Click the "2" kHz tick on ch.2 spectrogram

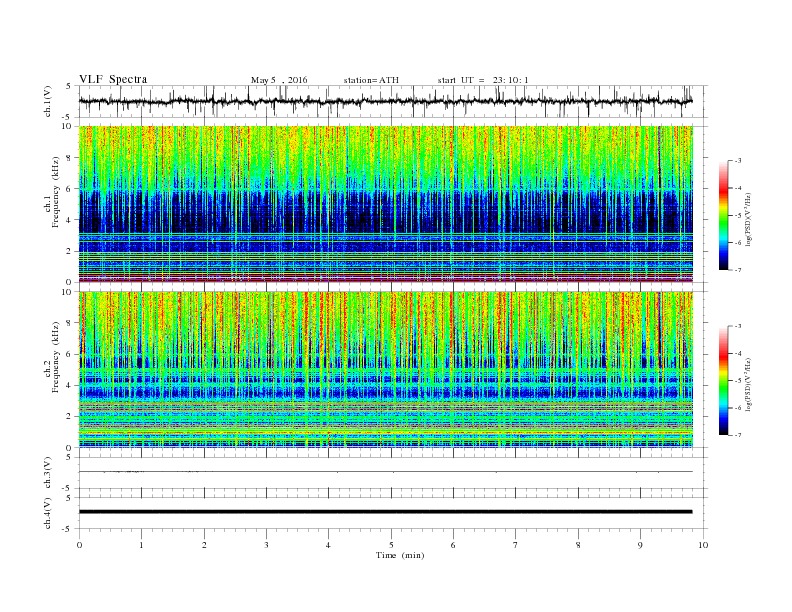tap(69, 417)
